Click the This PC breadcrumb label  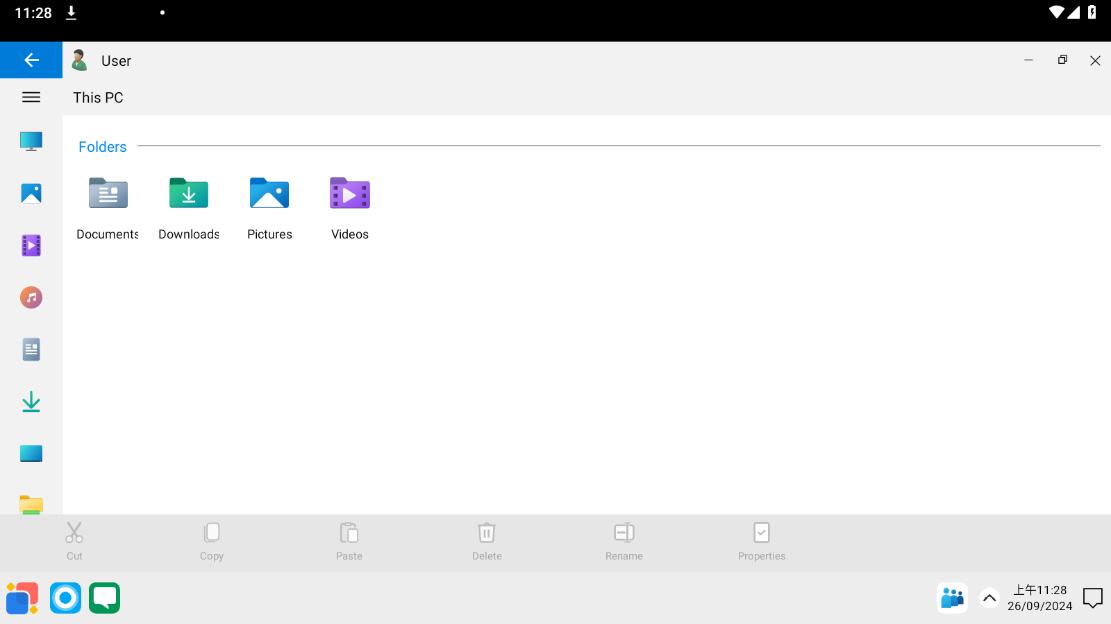[98, 98]
